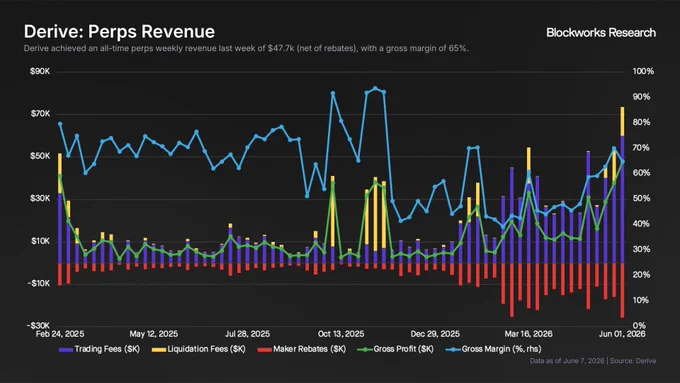The height and width of the screenshot is (383, 680).
Task: Click the $30K left axis label
Action: coord(40,199)
